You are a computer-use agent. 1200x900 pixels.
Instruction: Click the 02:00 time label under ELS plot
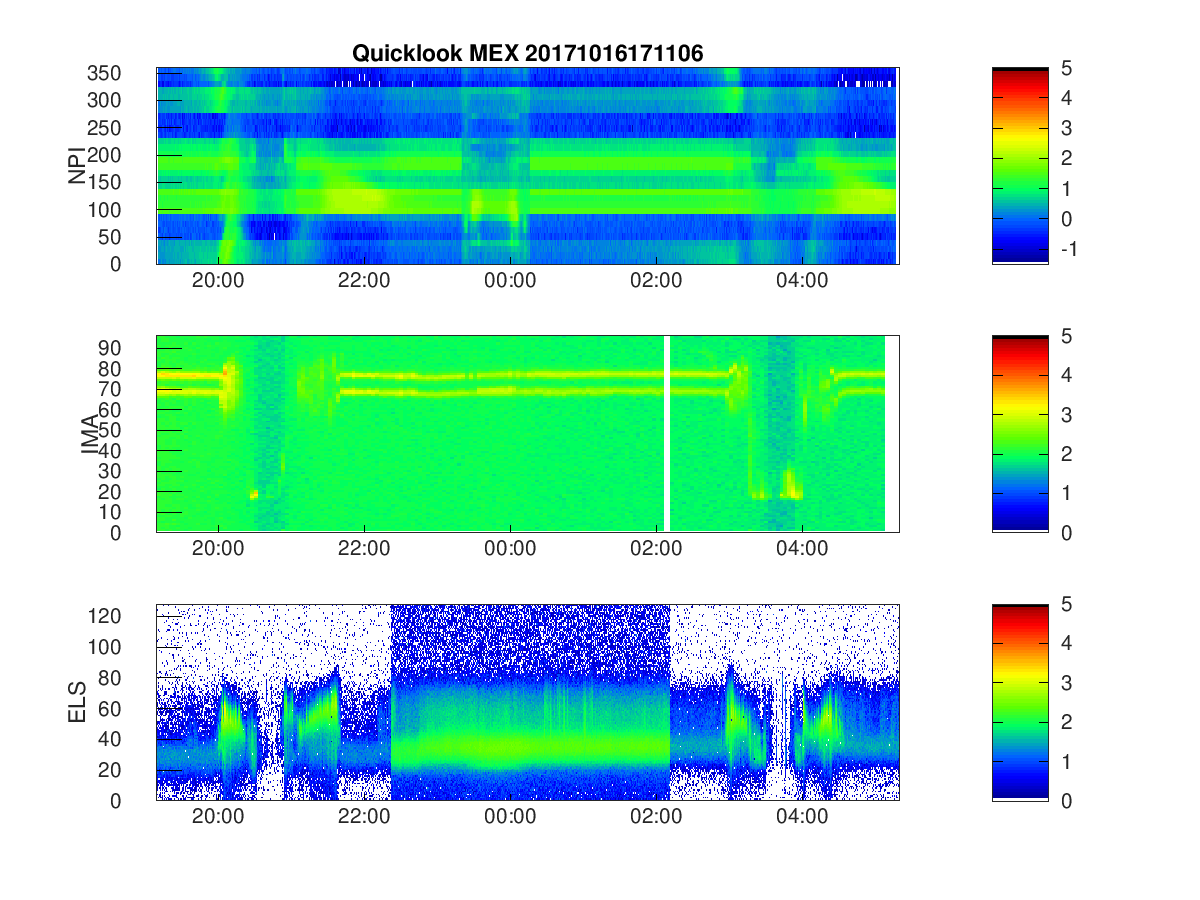(x=656, y=818)
